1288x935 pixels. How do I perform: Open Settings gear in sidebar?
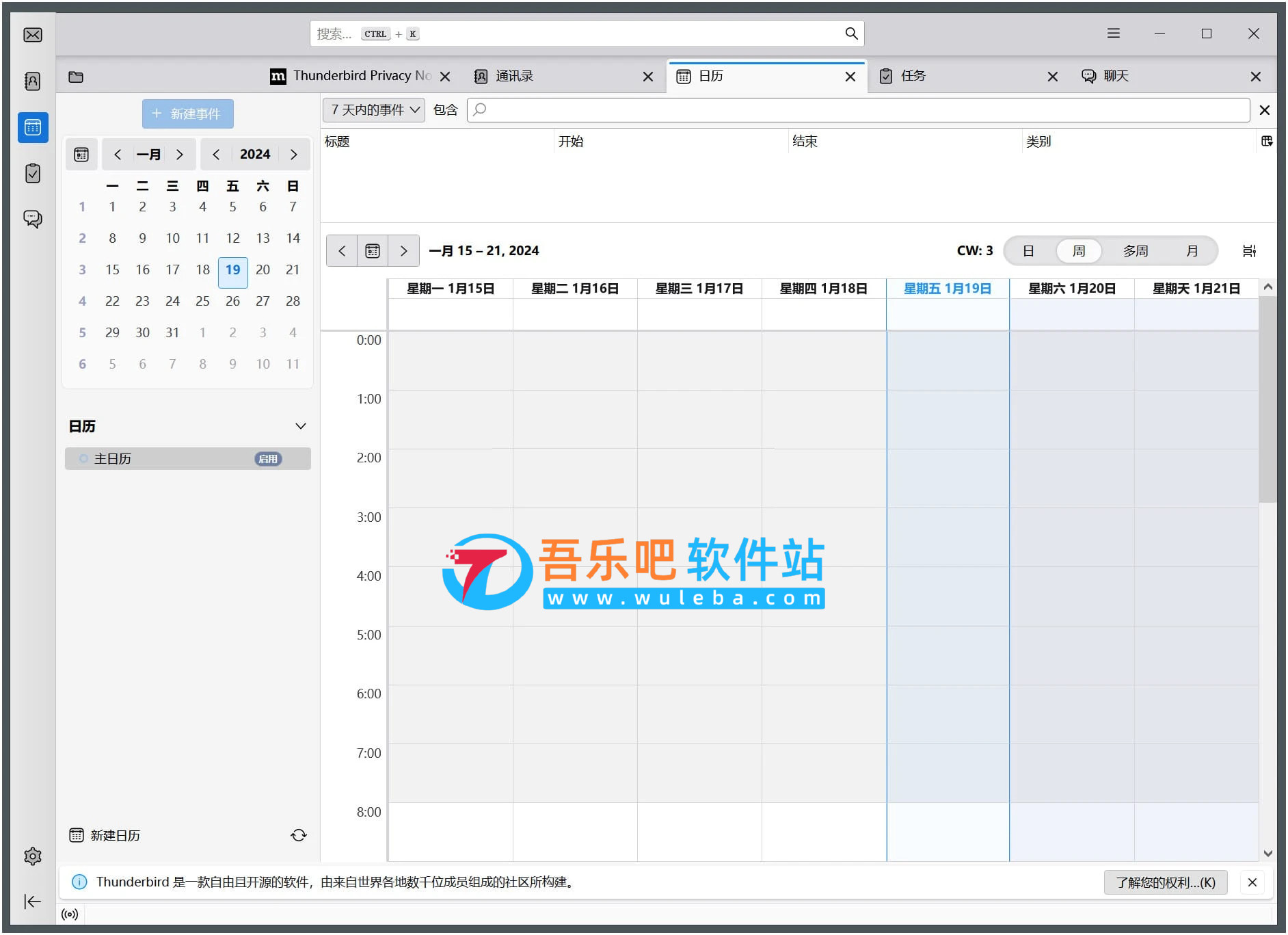coord(33,856)
